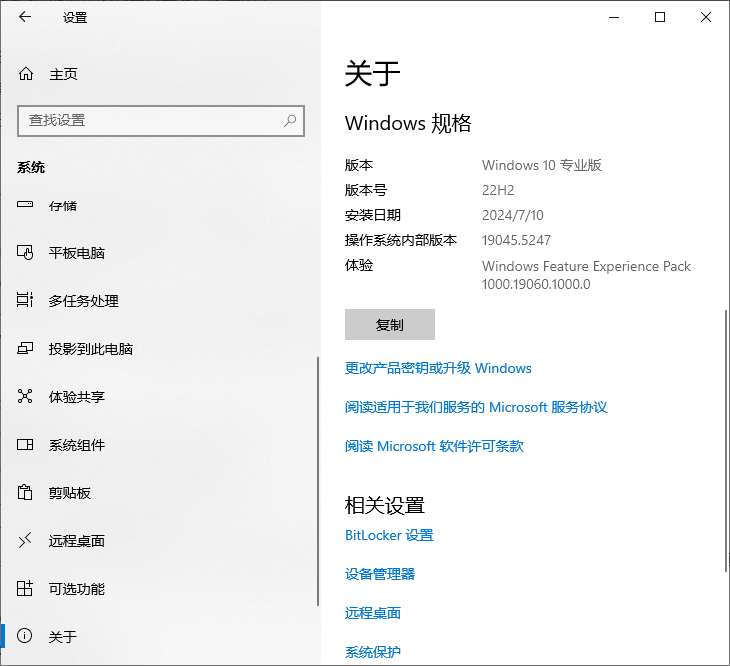Click the 操作系统内部版本 label
The height and width of the screenshot is (666, 730).
point(400,240)
